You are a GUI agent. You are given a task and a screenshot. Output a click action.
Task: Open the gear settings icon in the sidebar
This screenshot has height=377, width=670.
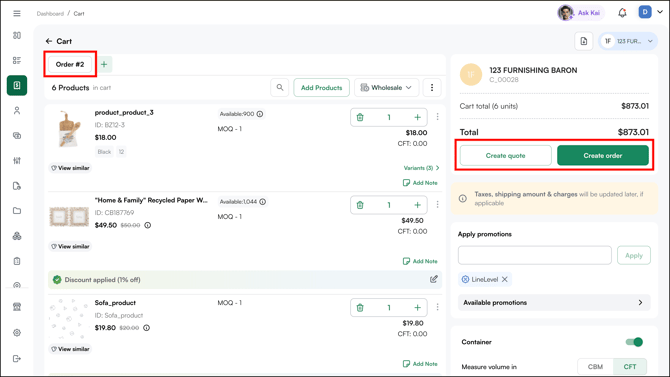17,333
